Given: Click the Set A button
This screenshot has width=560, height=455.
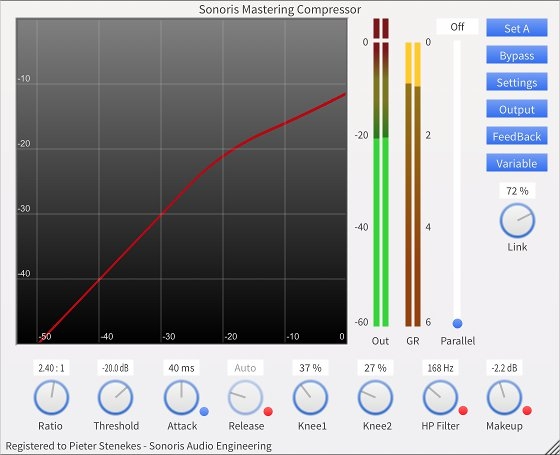Looking at the screenshot, I should (517, 28).
